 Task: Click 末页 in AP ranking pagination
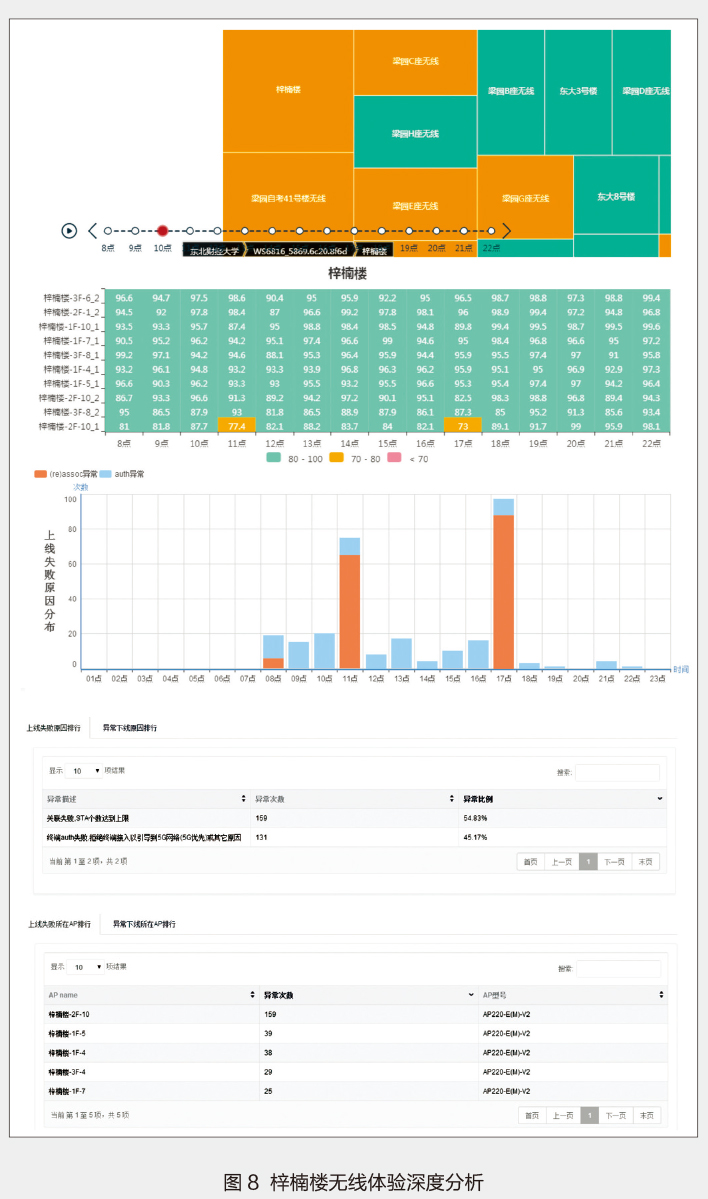tap(647, 1116)
